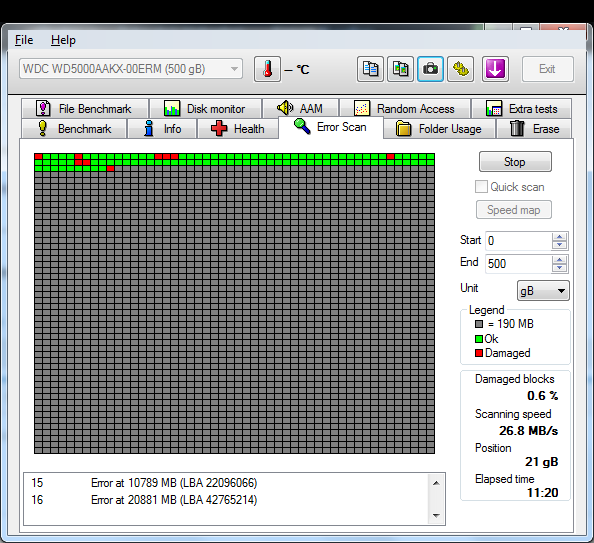Click the Speed map button
Screen dimensions: 594x543
click(514, 210)
